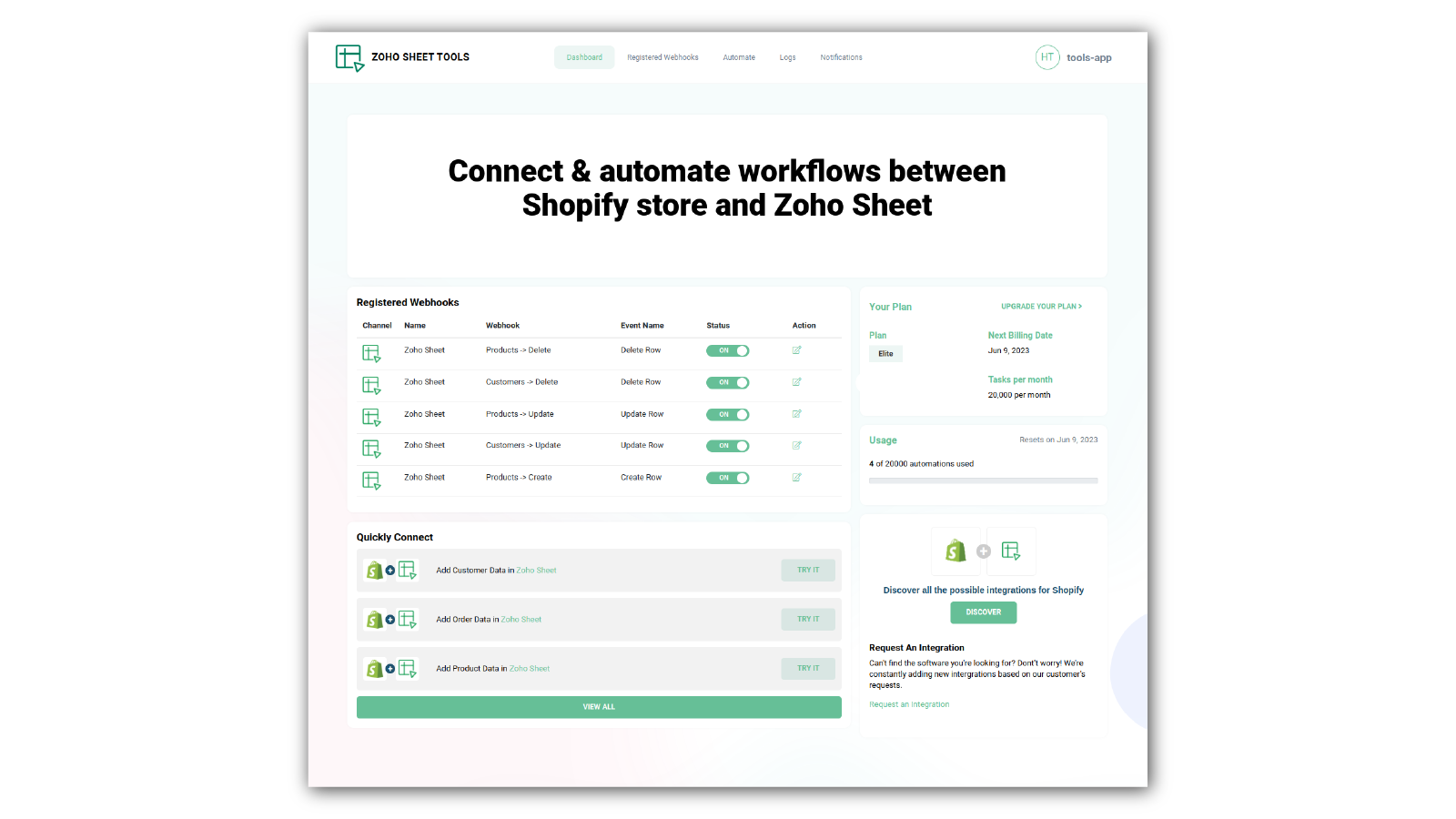Click the Status column header
1456x819 pixels.
click(x=718, y=326)
